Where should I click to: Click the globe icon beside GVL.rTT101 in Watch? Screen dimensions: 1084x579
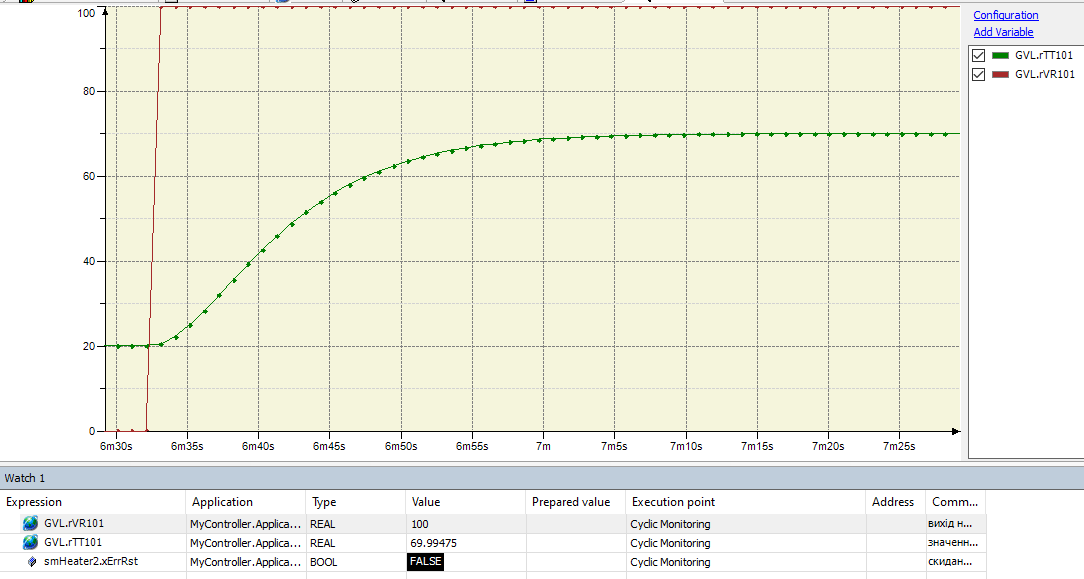click(x=30, y=543)
